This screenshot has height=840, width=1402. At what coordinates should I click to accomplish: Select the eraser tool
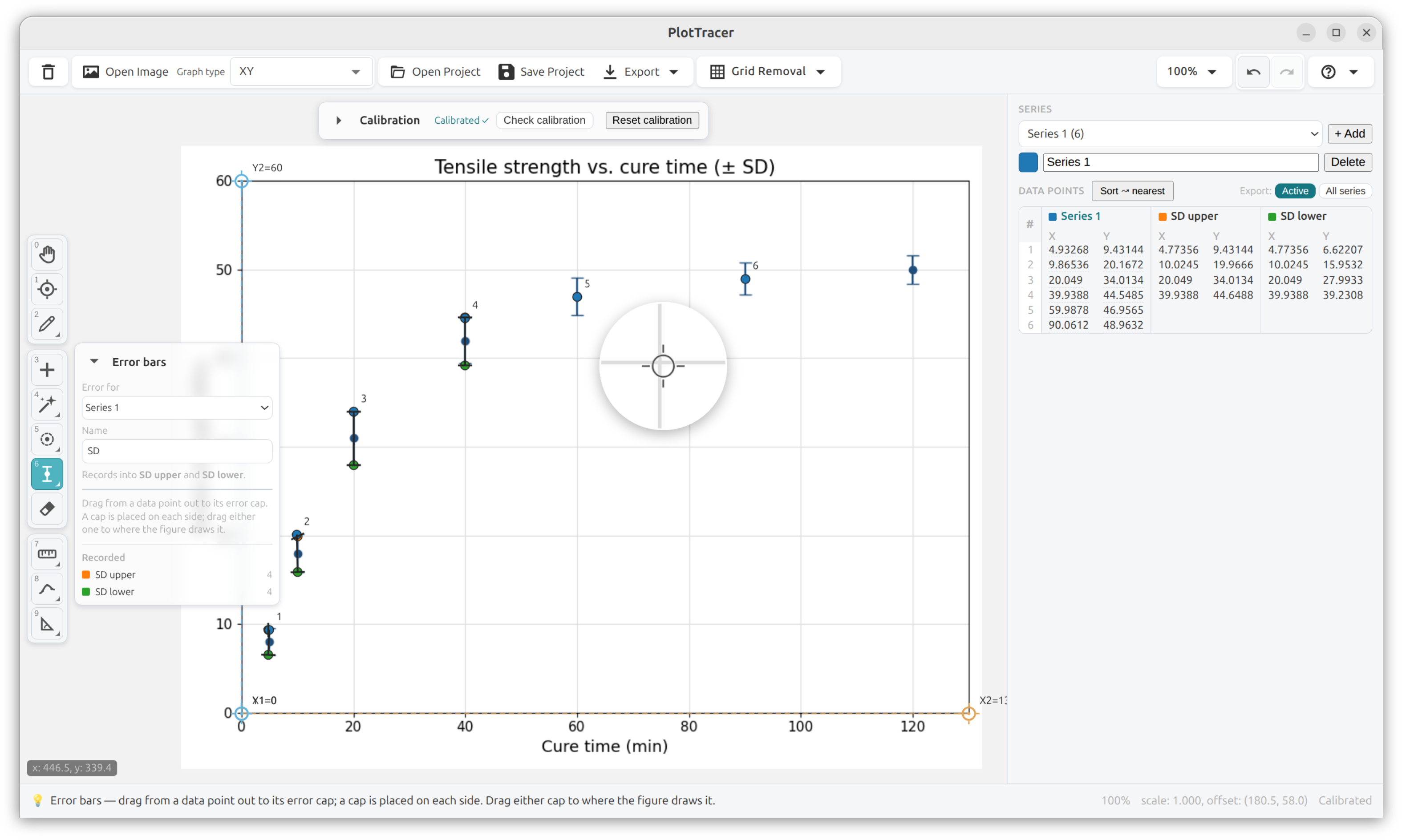click(48, 509)
